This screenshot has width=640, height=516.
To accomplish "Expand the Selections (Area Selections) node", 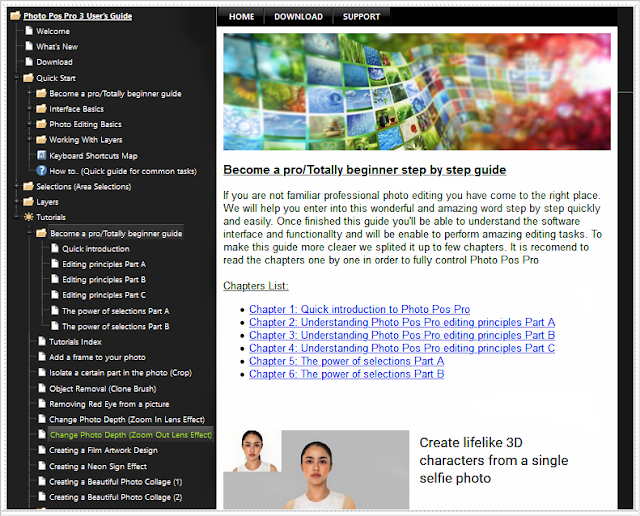I will click(x=17, y=186).
